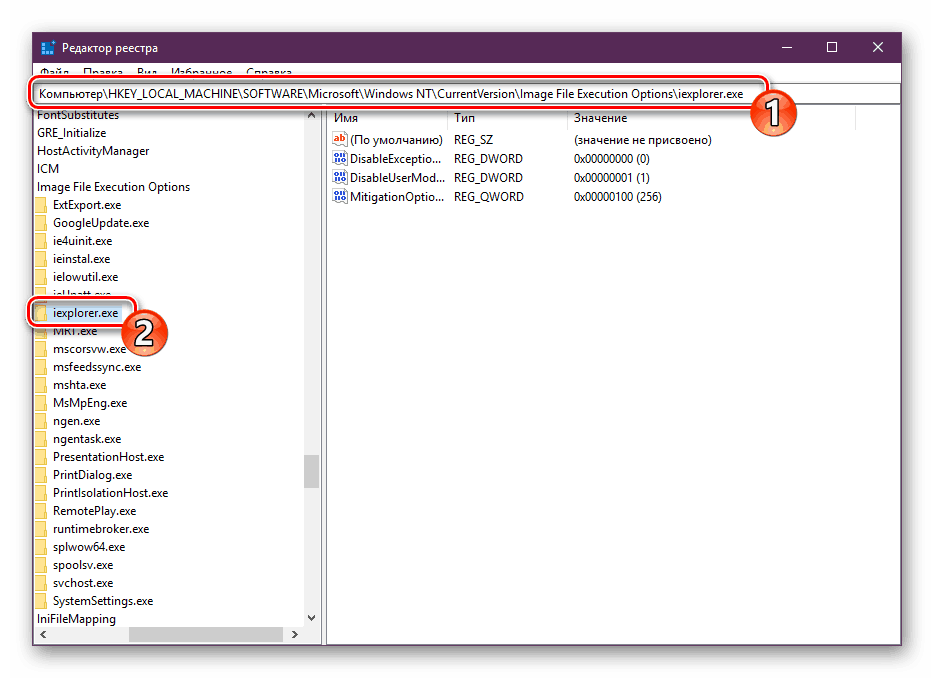Click the binary icon of DisableUserMod... value
This screenshot has height=678, width=934.
(340, 178)
